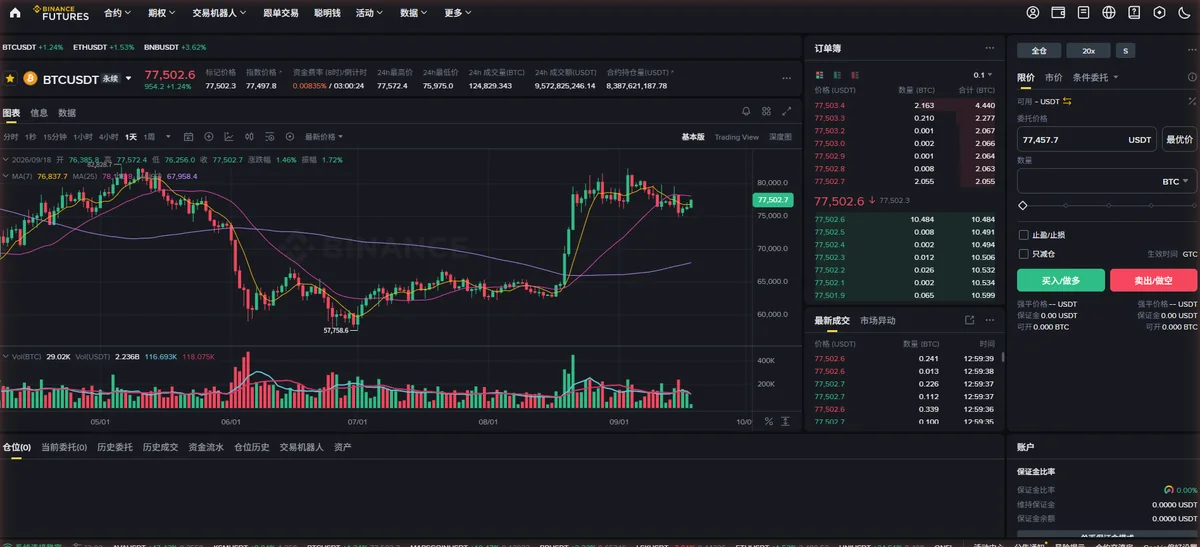Screen dimensions: 1200x547
Task: Expand the BTCUSDT symbol selector arrow
Action: (128, 78)
